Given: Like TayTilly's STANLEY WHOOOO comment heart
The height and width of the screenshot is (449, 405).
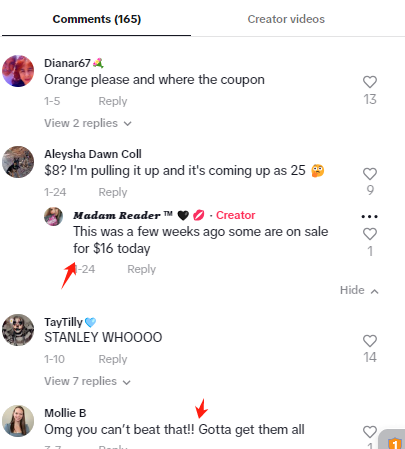Looking at the screenshot, I should 370,341.
